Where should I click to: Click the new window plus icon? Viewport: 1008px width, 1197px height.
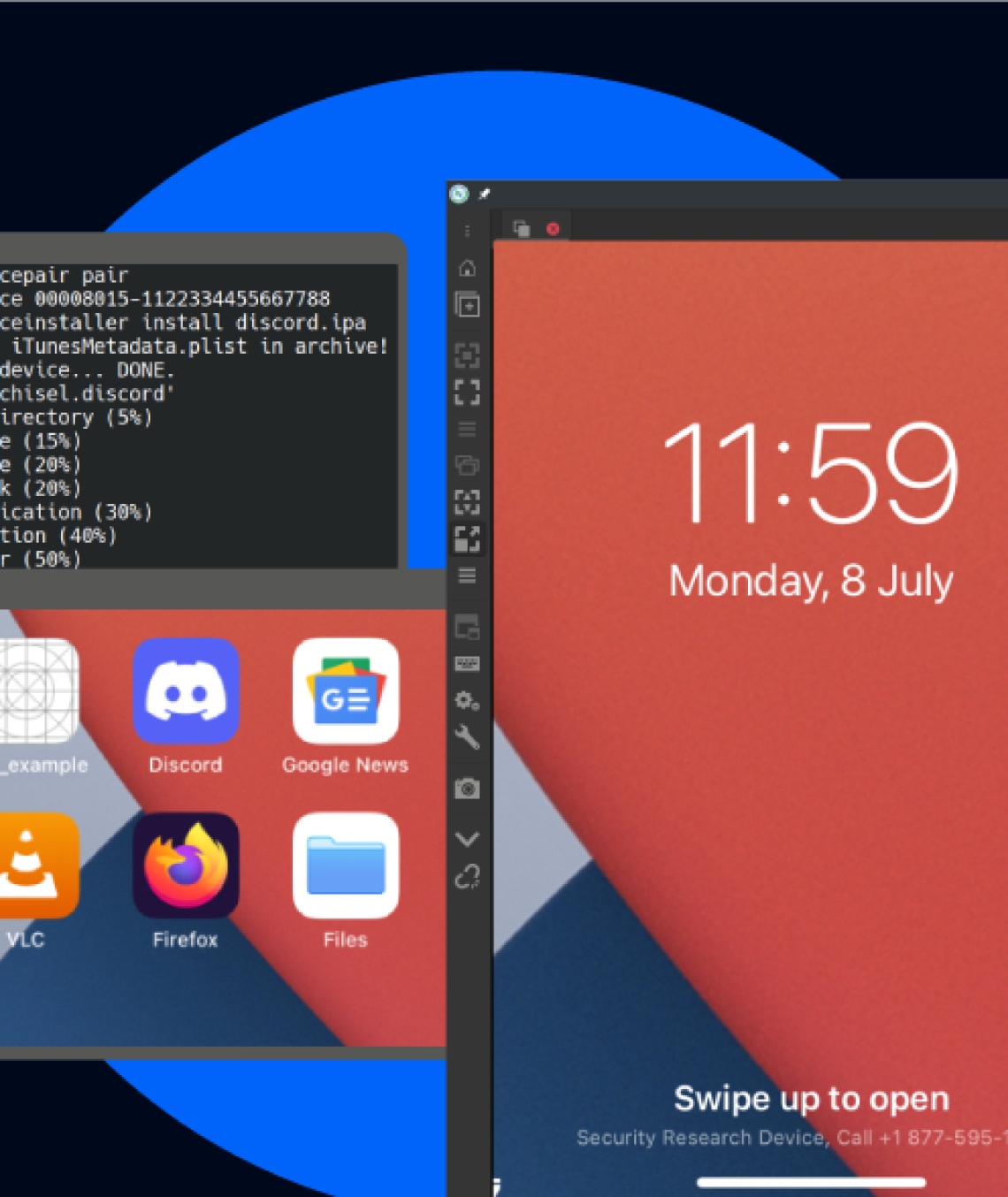coord(467,305)
